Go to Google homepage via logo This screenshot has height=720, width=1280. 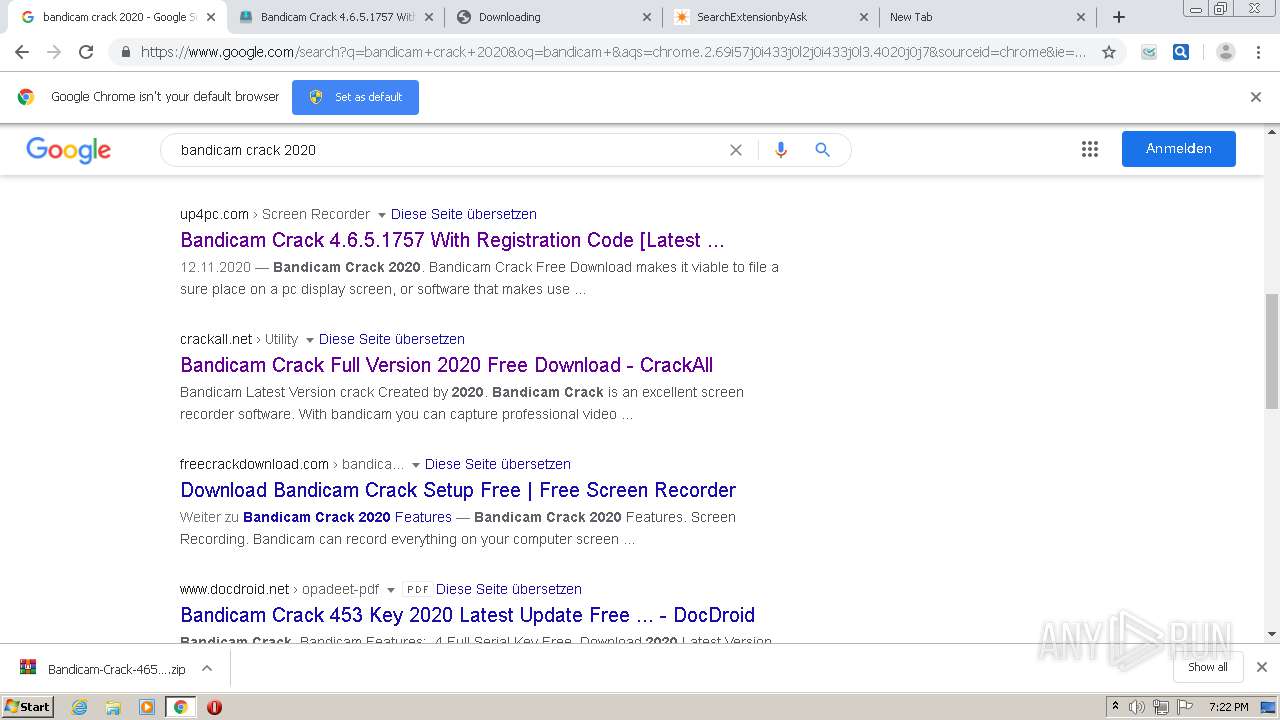(68, 150)
